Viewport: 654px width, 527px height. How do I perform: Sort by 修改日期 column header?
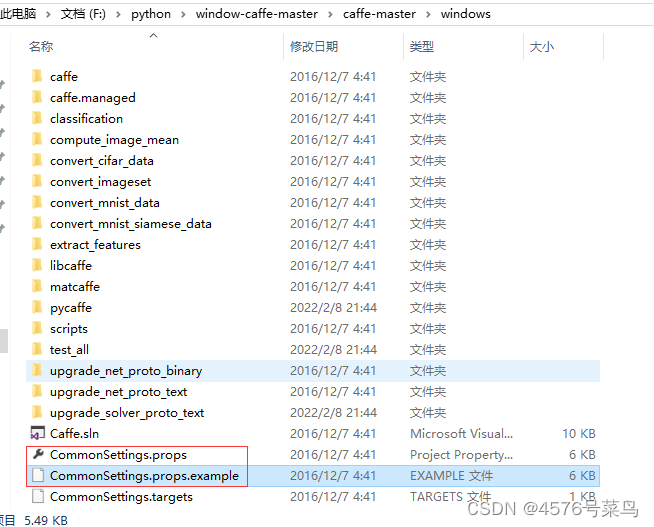coord(314,46)
